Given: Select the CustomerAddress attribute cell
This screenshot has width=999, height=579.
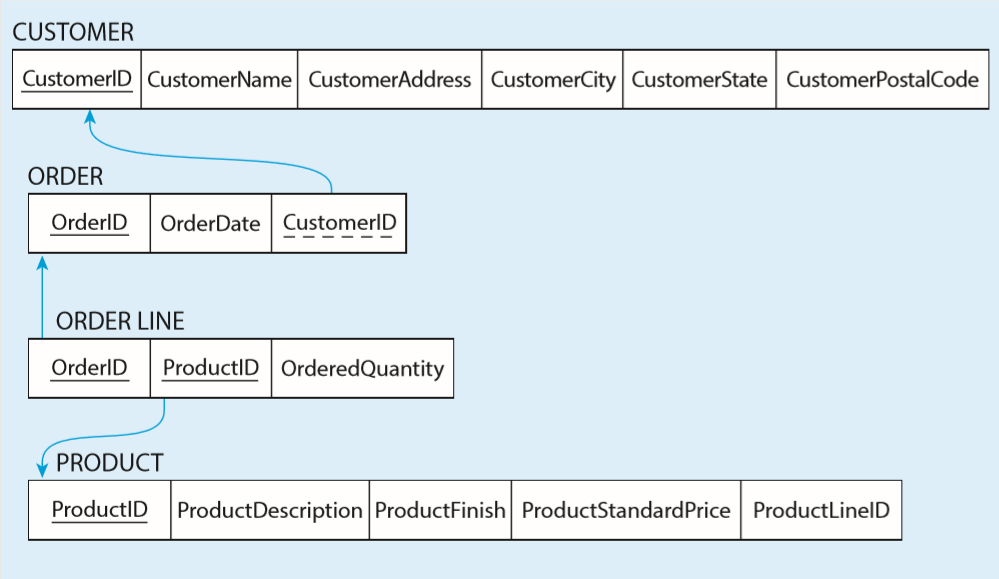Looking at the screenshot, I should (x=389, y=79).
